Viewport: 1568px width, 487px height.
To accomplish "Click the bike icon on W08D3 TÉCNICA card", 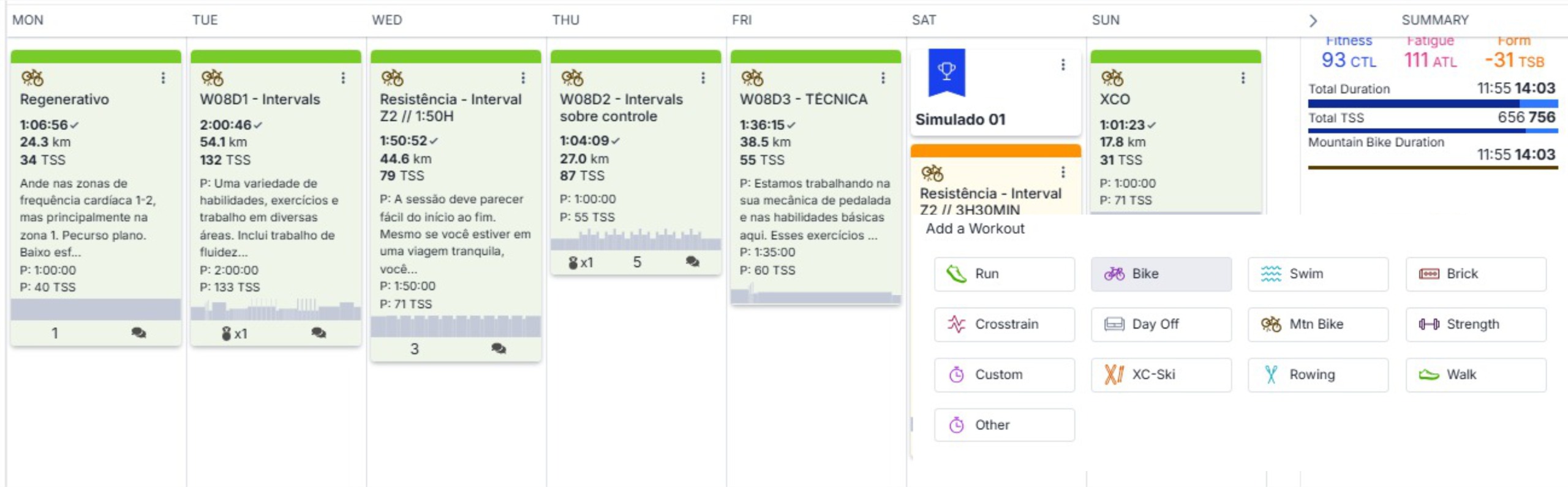I will tap(752, 78).
